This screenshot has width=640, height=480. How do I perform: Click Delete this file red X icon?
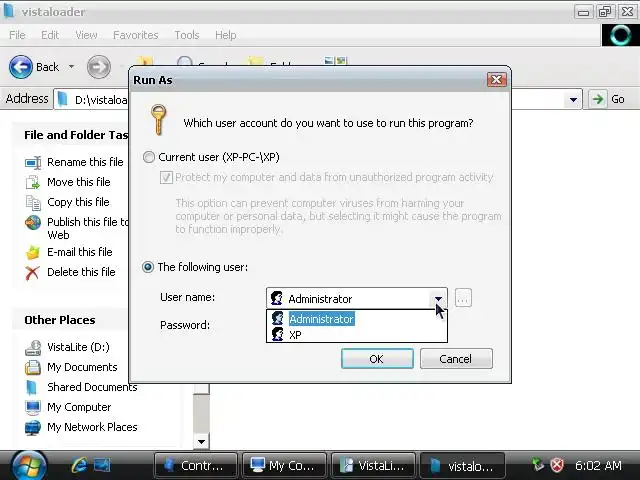click(32, 273)
